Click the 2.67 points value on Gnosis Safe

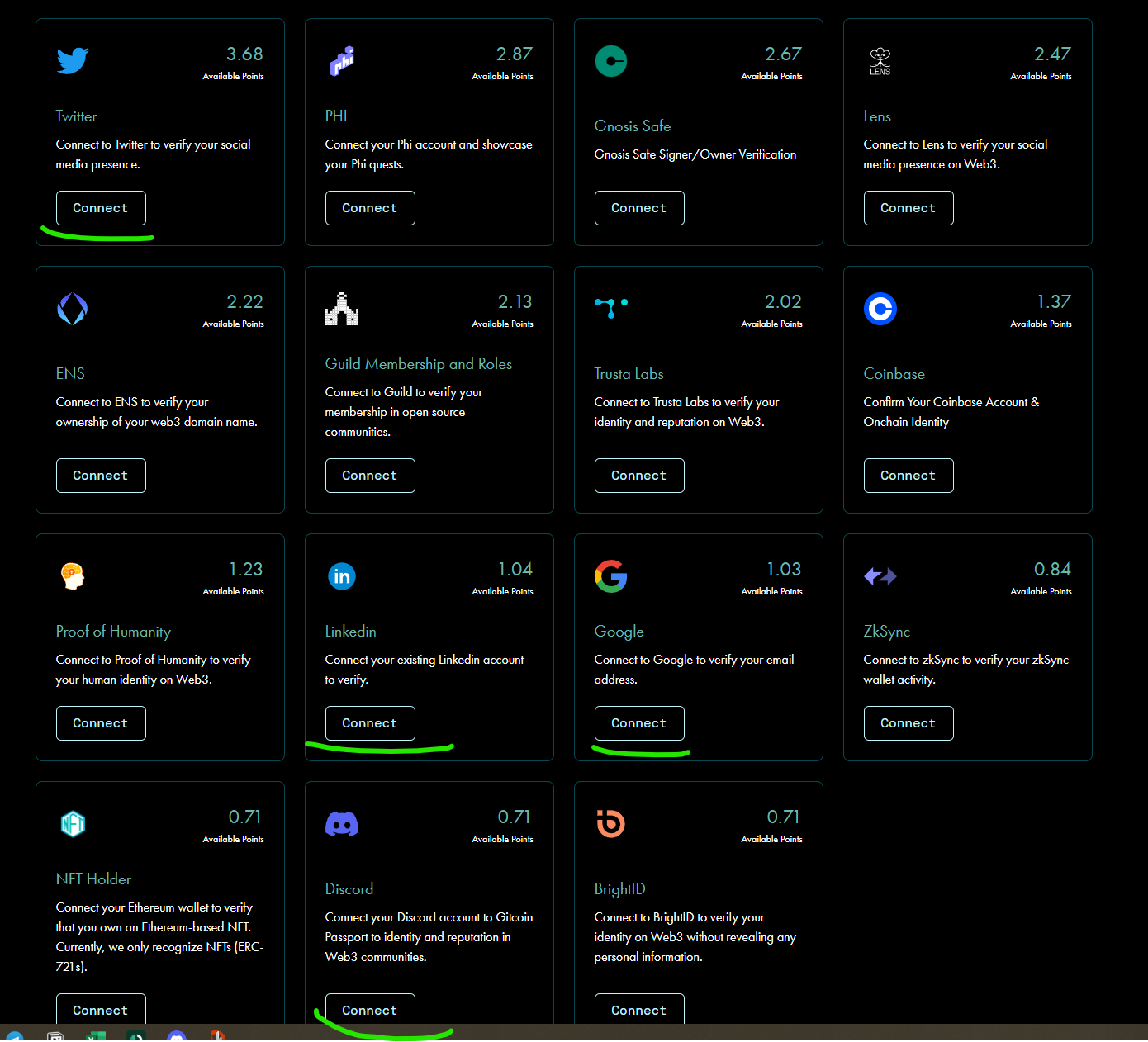pos(784,54)
